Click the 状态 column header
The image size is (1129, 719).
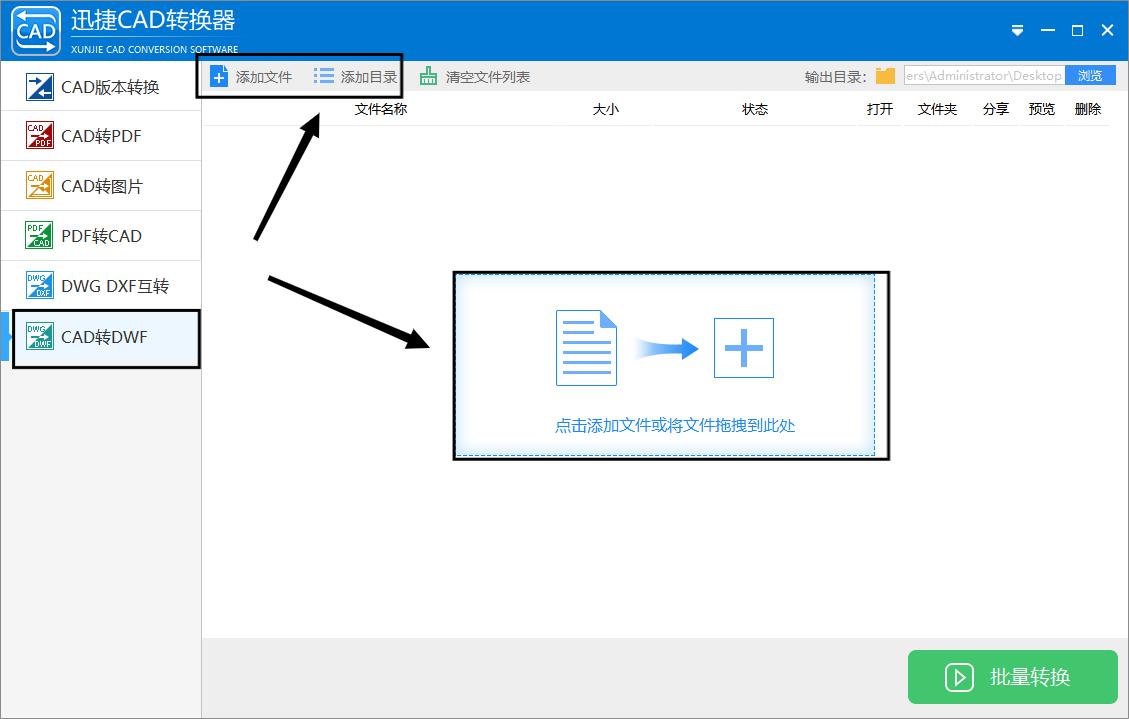[x=755, y=110]
